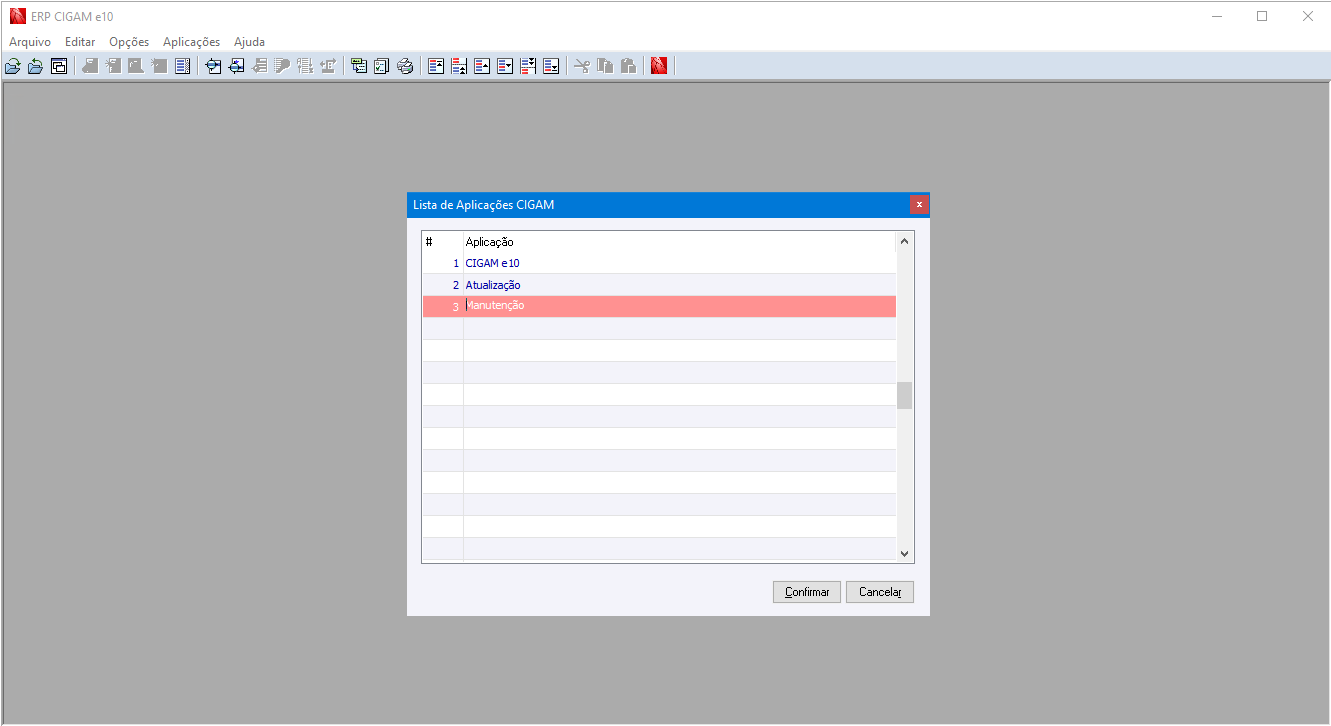Select the CIGAM e10 application row

coord(659,263)
